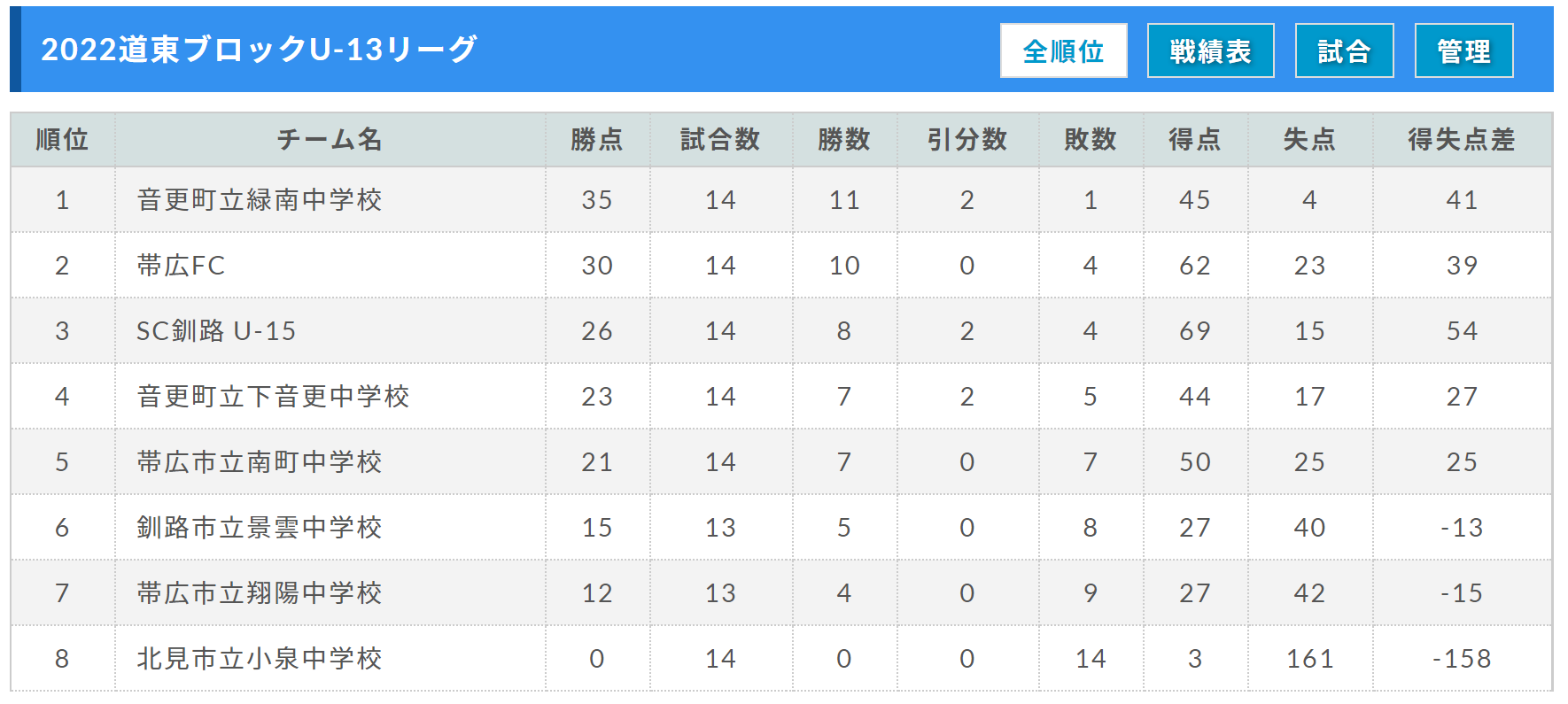This screenshot has width=1568, height=704.
Task: Click the 順位 column header
Action: coord(62,140)
